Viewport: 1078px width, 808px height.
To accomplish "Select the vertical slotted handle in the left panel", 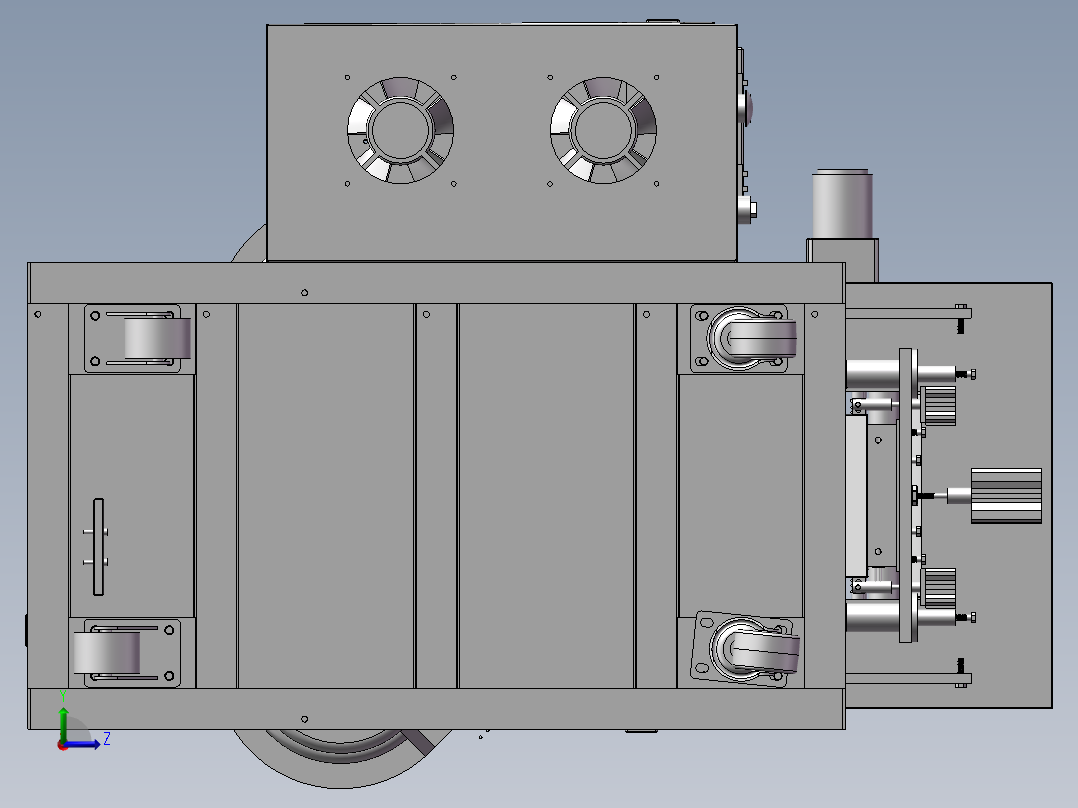I will pyautogui.click(x=98, y=547).
